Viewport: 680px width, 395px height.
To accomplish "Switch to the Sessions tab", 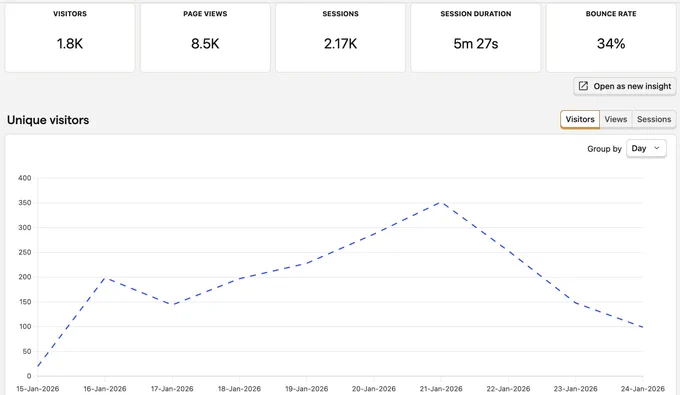I will pos(654,119).
